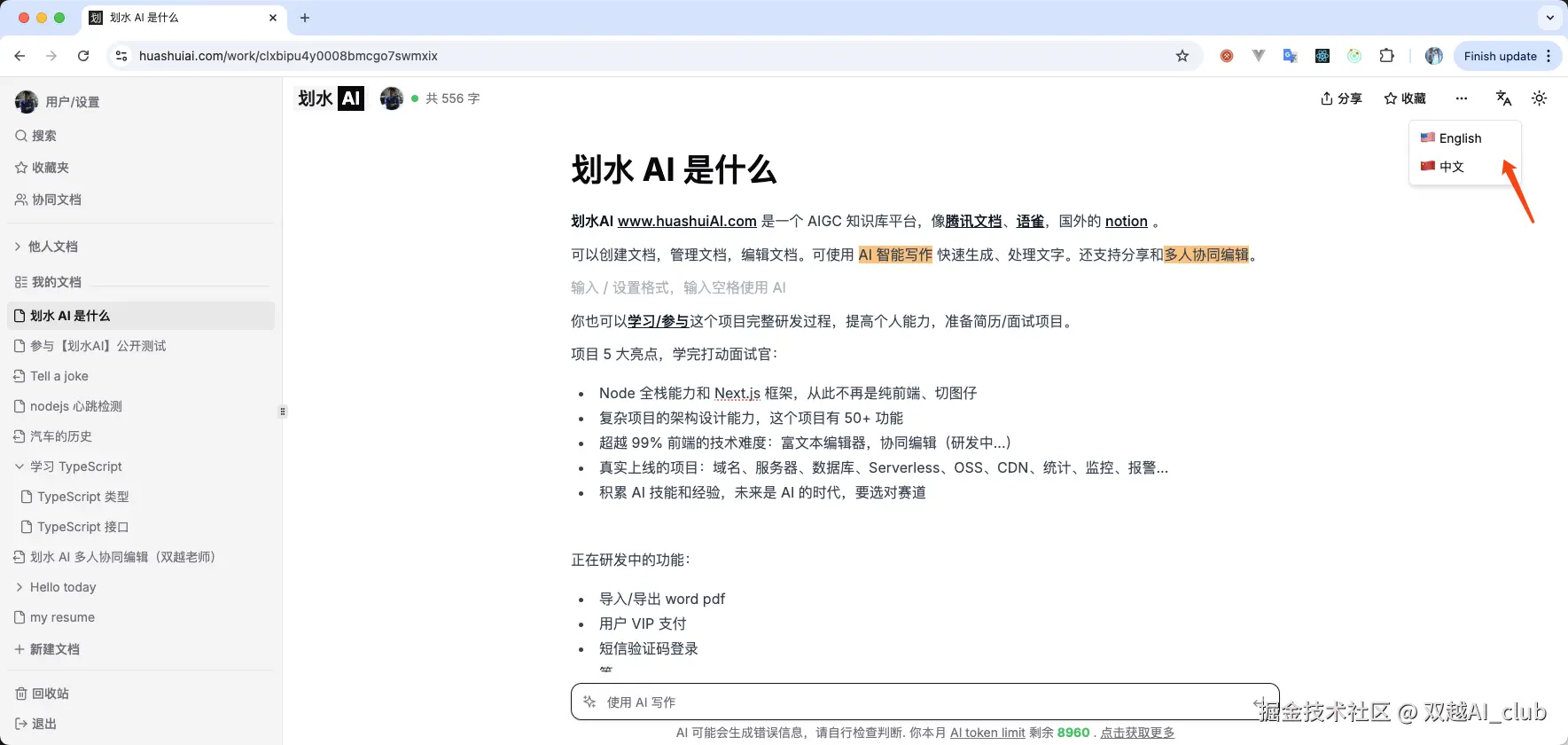
Task: Click the 共 556 字 word count
Action: pyautogui.click(x=452, y=98)
